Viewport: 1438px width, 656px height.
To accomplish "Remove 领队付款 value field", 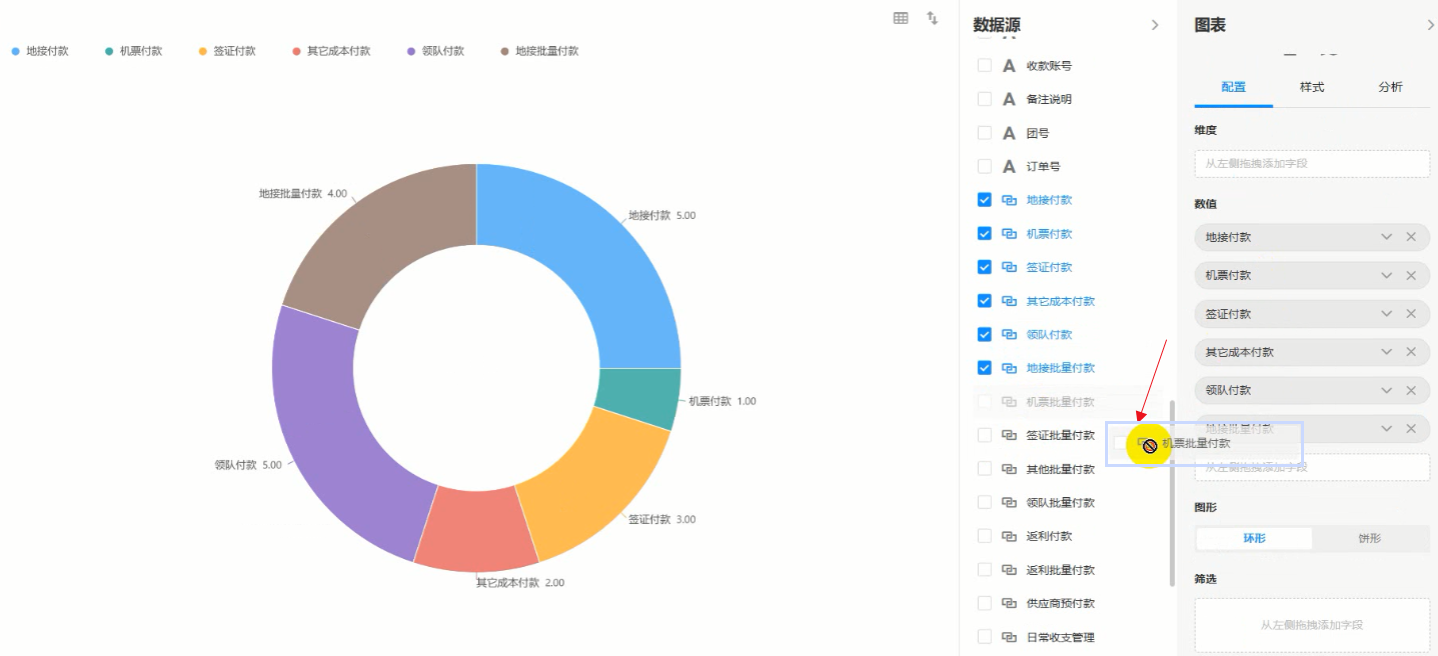I will click(1411, 390).
